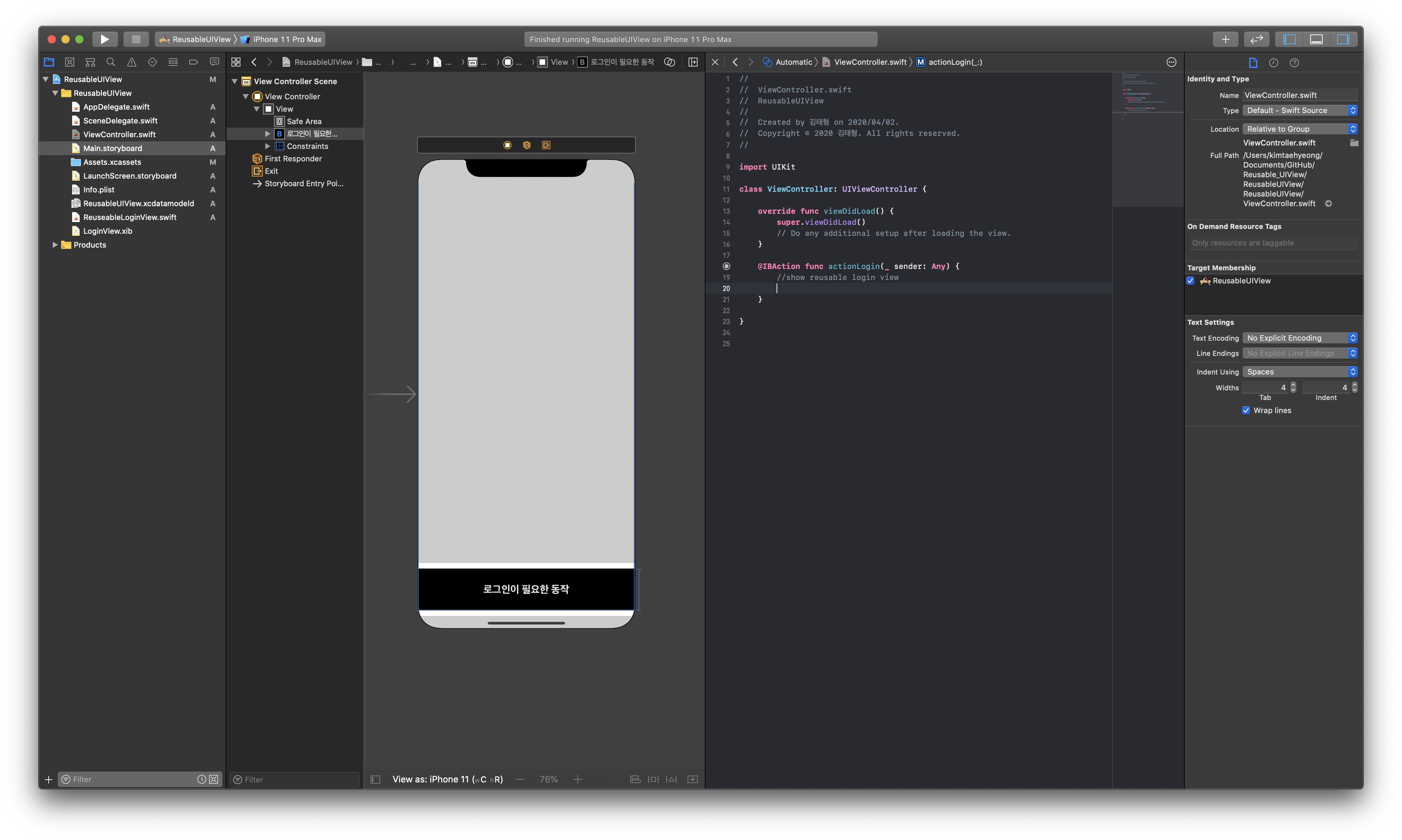
Task: Toggle ReusableUIView target membership checkbox
Action: point(1190,281)
